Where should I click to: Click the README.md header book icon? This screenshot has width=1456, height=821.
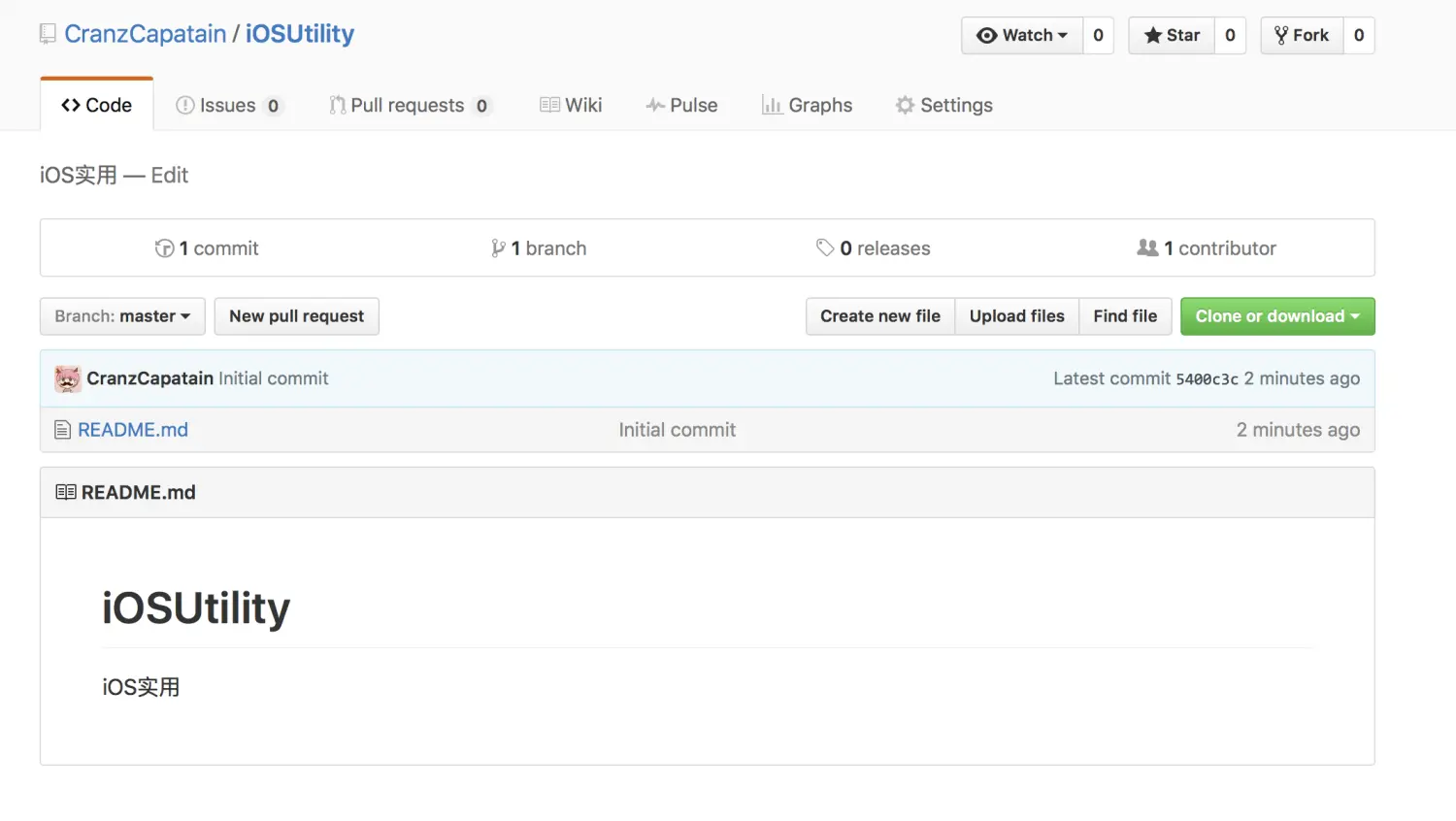pyautogui.click(x=66, y=492)
